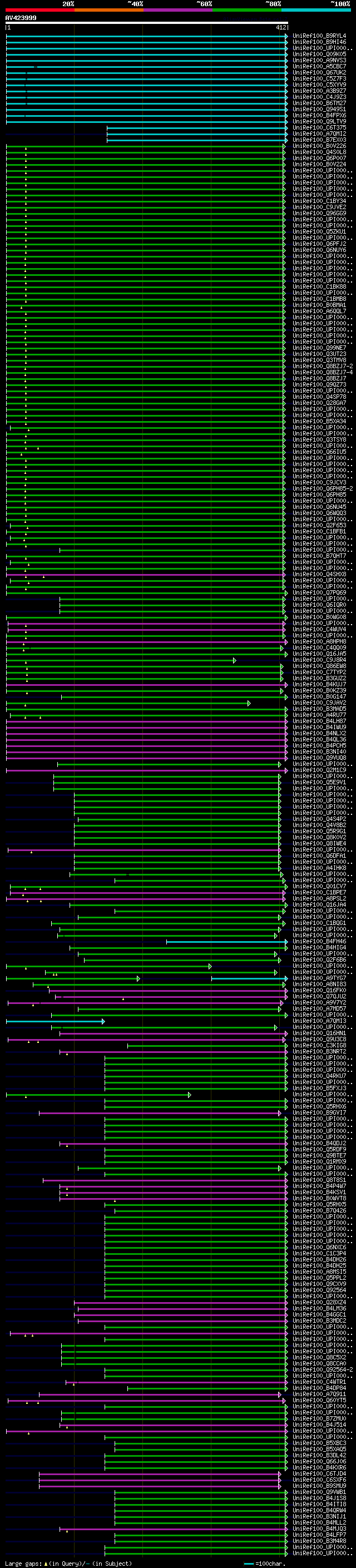Image resolution: width=356 pixels, height=1568 pixels.
Task: Select the UniRef100_Q6P007 label
Action: [x=319, y=159]
